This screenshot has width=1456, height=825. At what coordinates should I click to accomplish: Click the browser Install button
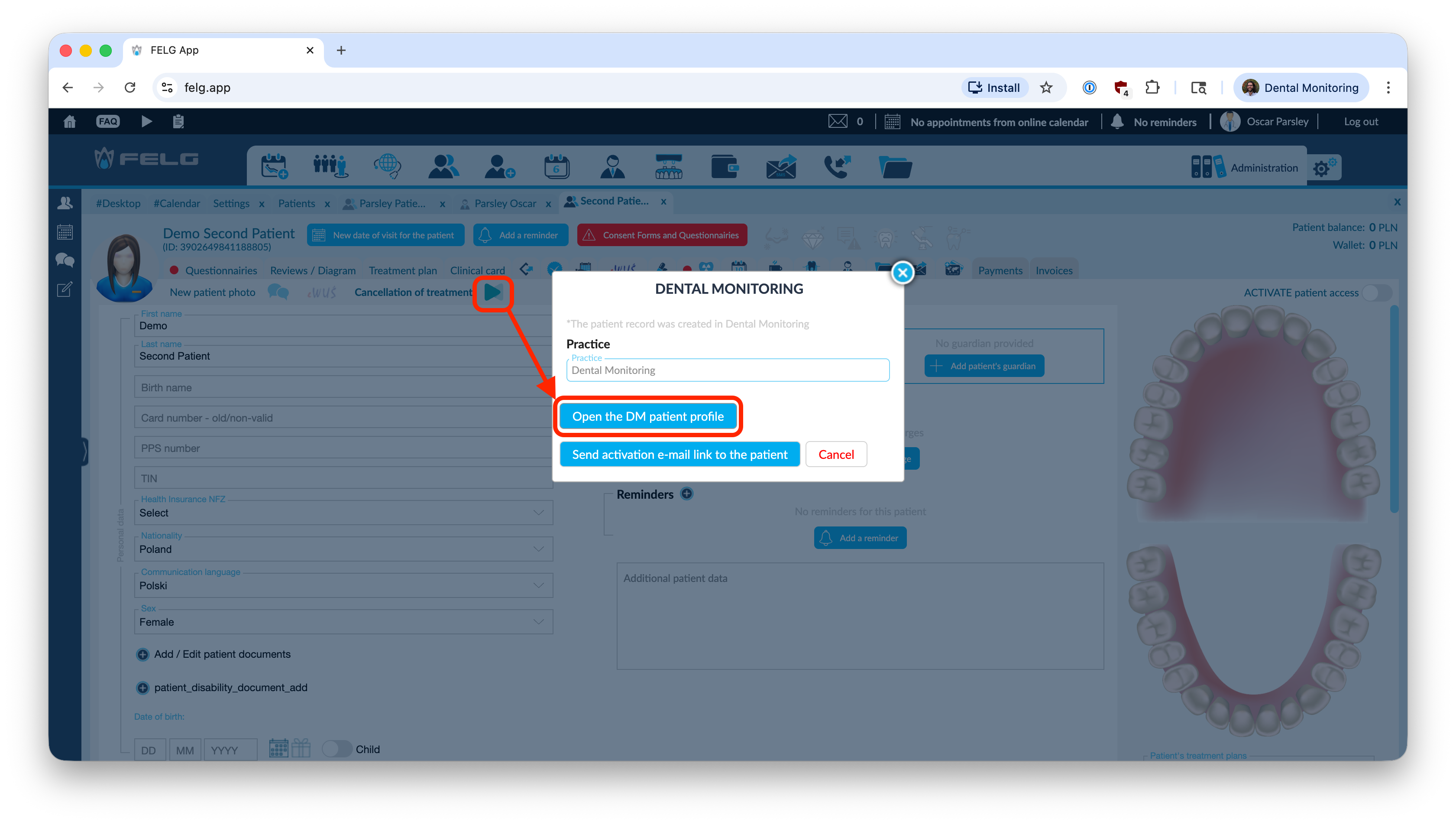click(x=994, y=87)
